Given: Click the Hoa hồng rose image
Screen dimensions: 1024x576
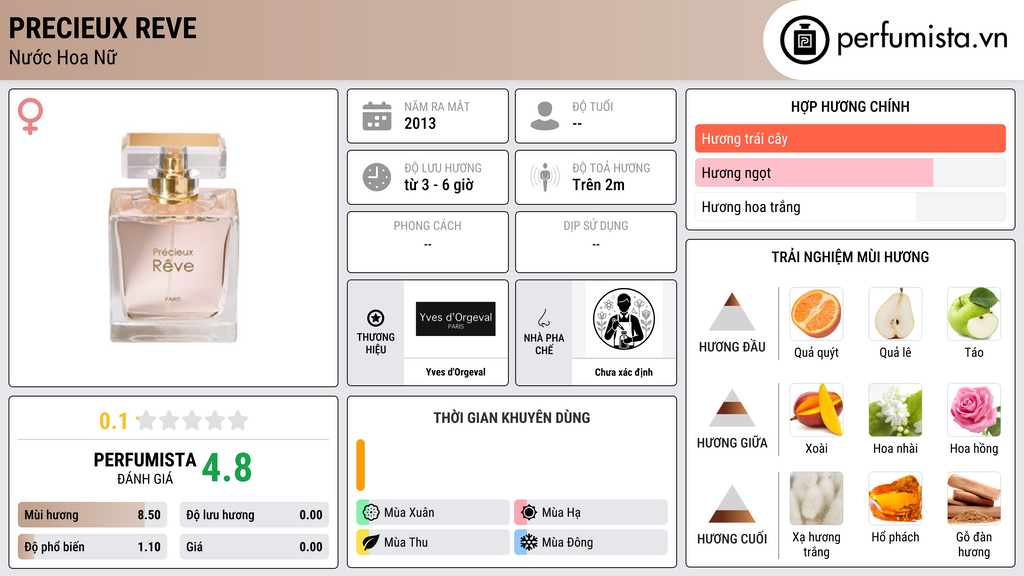Looking at the screenshot, I should [x=974, y=409].
